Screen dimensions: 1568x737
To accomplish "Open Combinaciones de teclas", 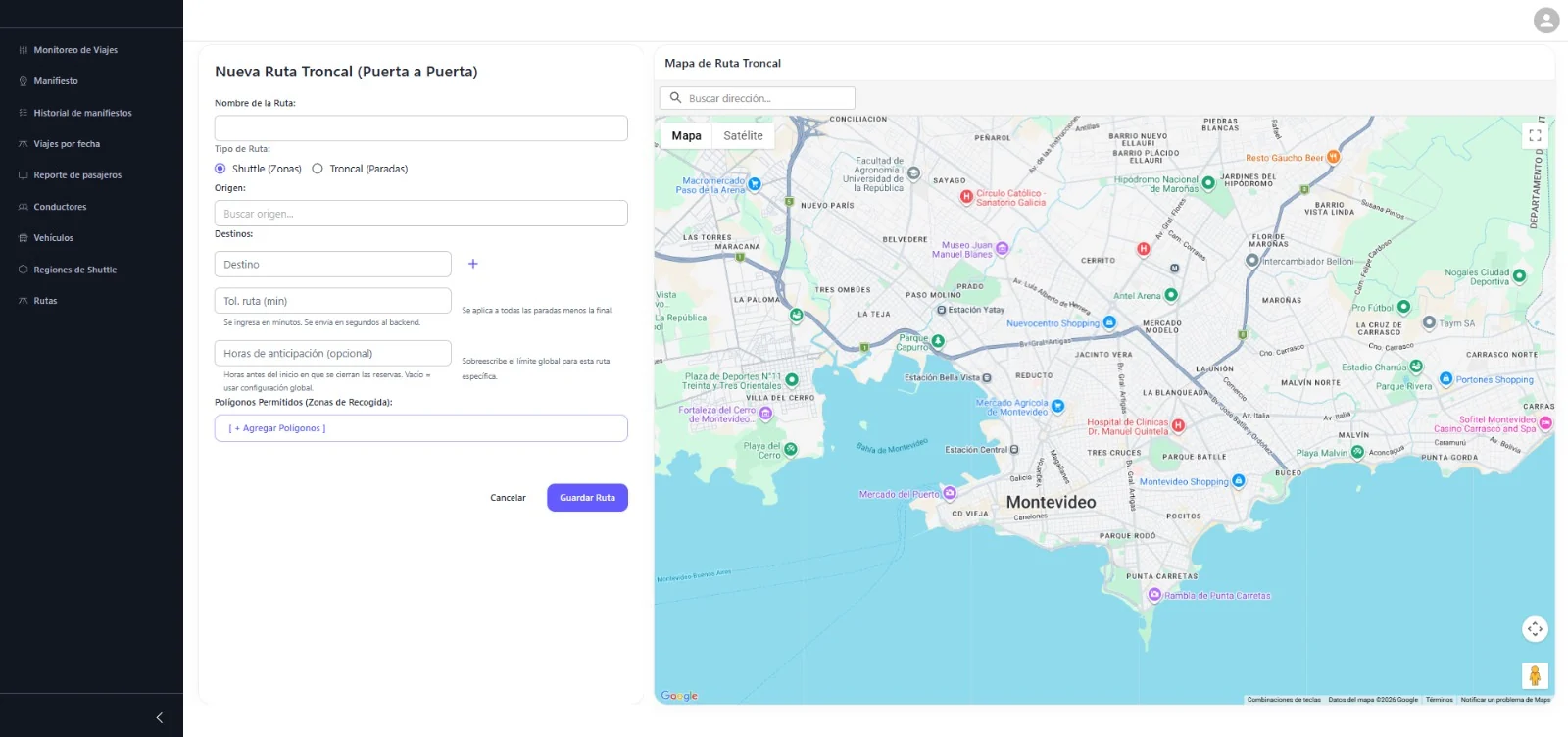I will 1284,700.
